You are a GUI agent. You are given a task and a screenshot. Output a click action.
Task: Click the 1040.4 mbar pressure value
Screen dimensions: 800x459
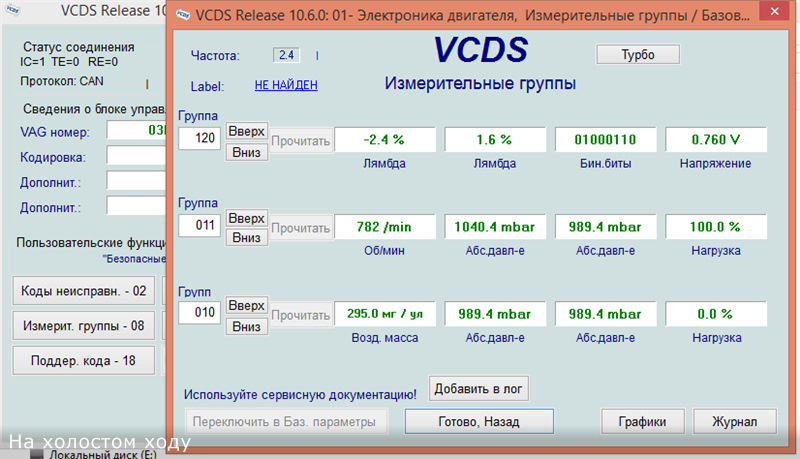(x=495, y=227)
